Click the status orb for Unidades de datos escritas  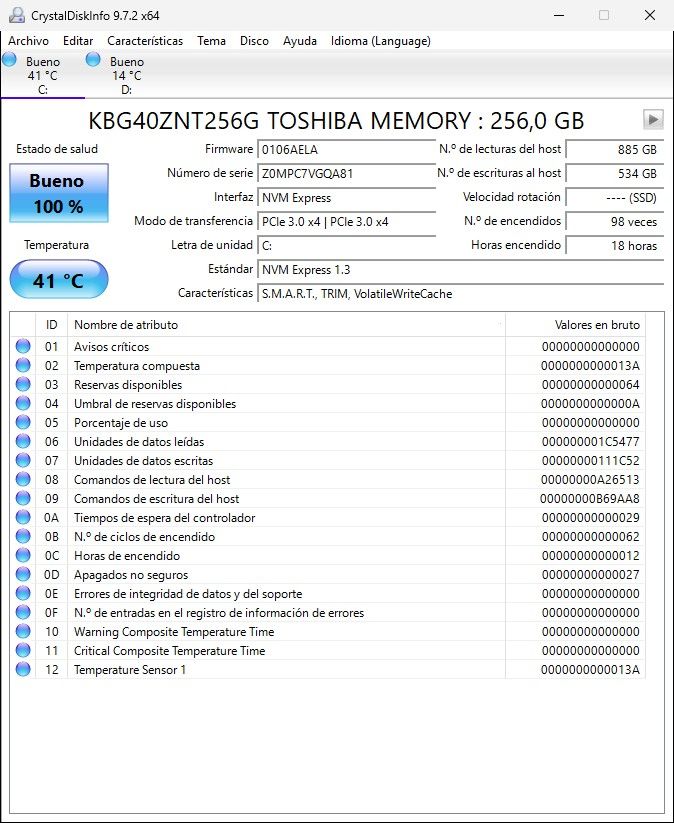tap(23, 460)
